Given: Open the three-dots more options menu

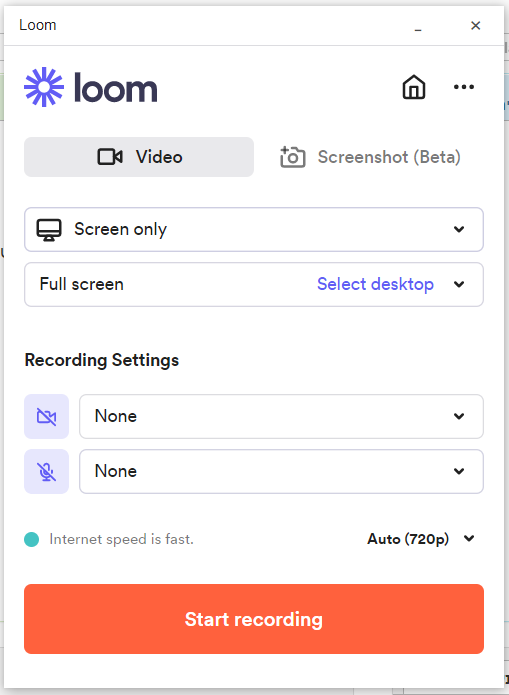Looking at the screenshot, I should point(464,87).
